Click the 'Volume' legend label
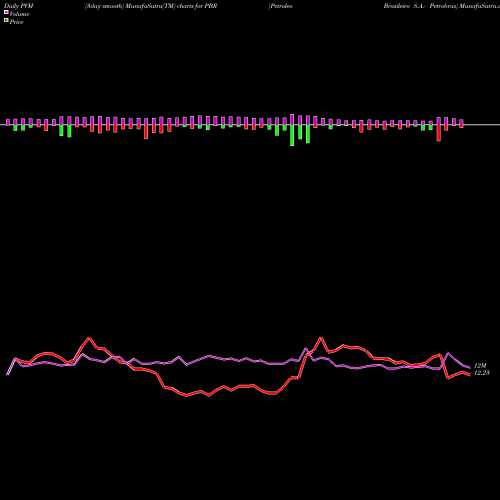The height and width of the screenshot is (500, 500). coord(19,14)
